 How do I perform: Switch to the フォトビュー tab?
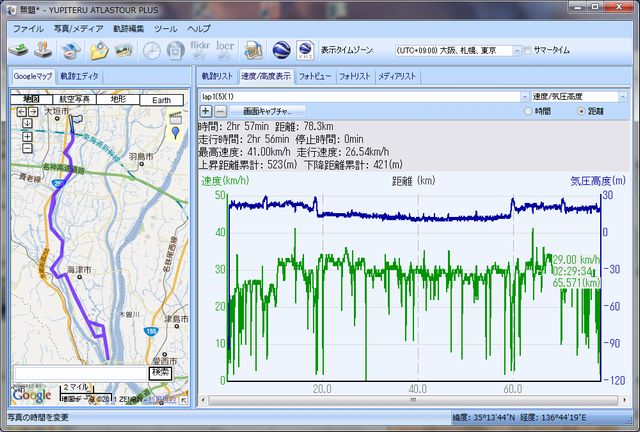point(315,76)
